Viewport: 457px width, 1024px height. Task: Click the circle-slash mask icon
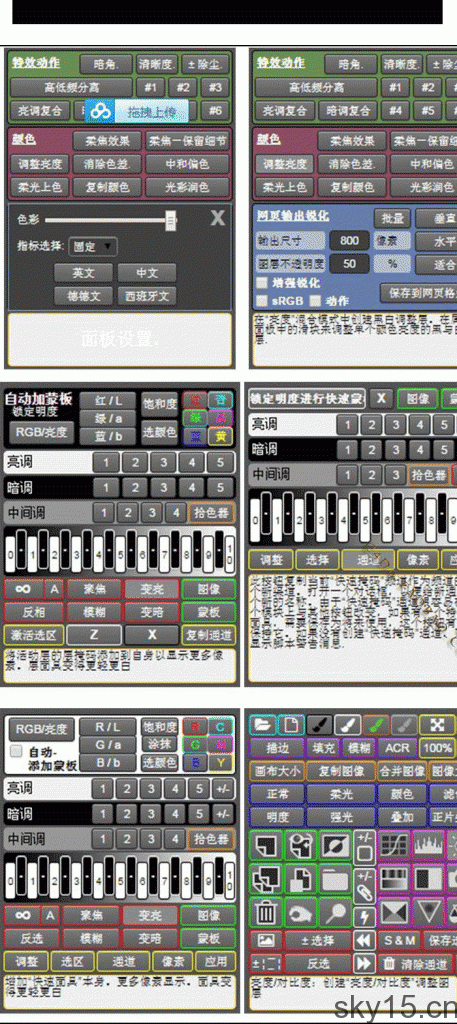(336, 845)
